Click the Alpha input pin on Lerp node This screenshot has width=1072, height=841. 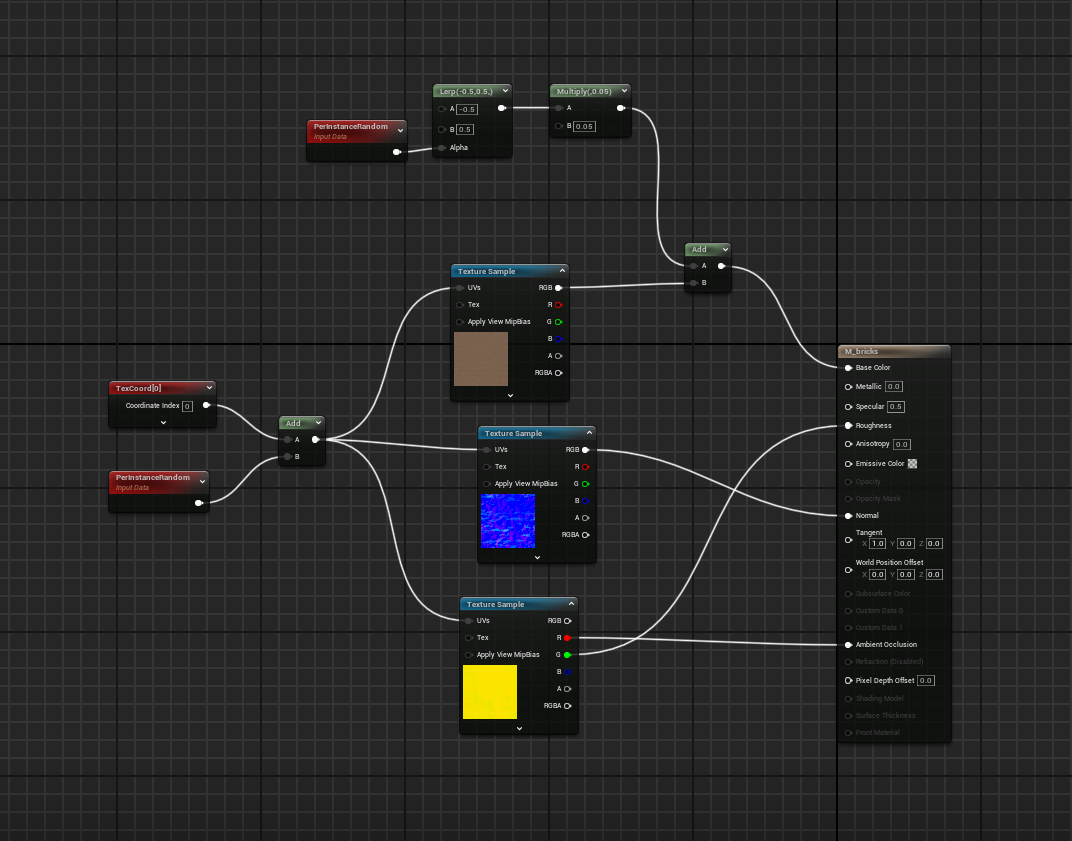[442, 148]
